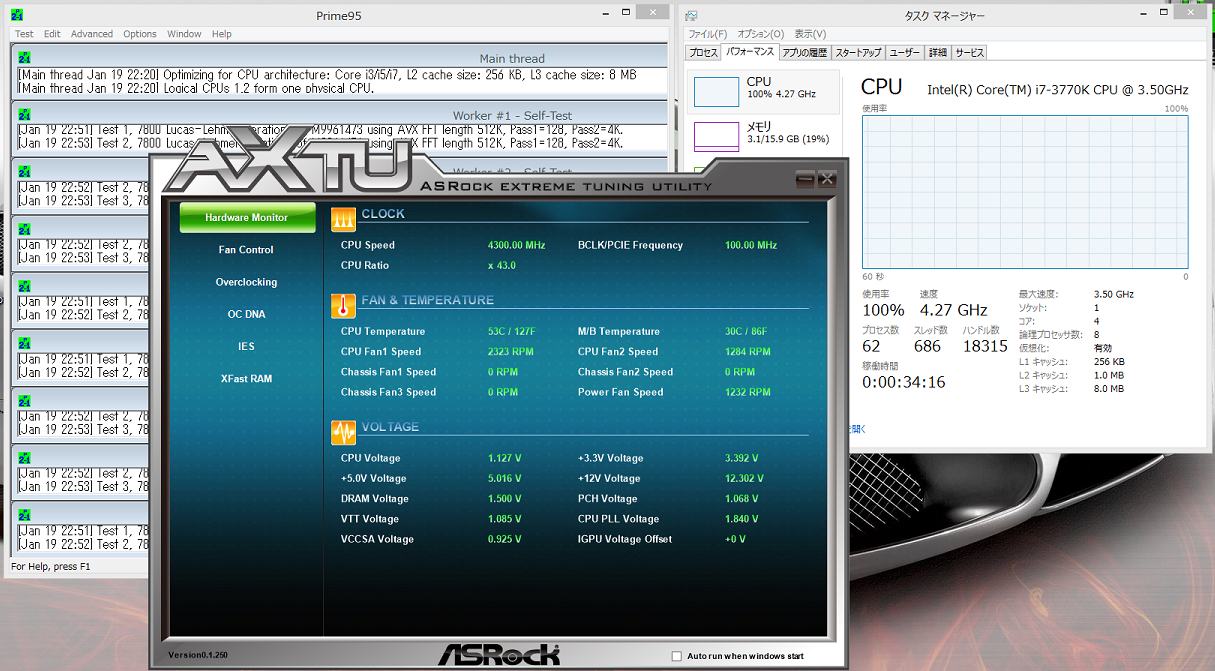Screen dimensions: 1215x671
Task: Switch to the 詳細 tab
Action: point(938,52)
